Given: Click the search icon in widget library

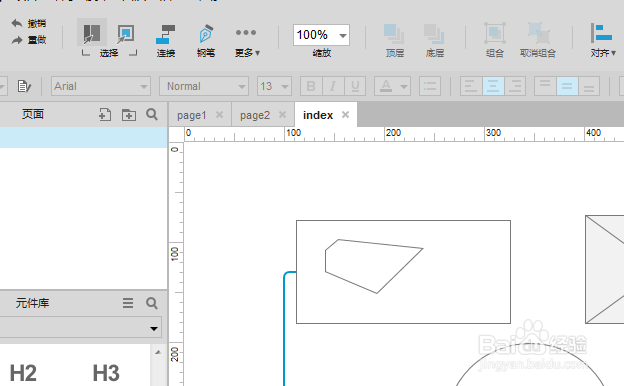Looking at the screenshot, I should pyautogui.click(x=152, y=303).
